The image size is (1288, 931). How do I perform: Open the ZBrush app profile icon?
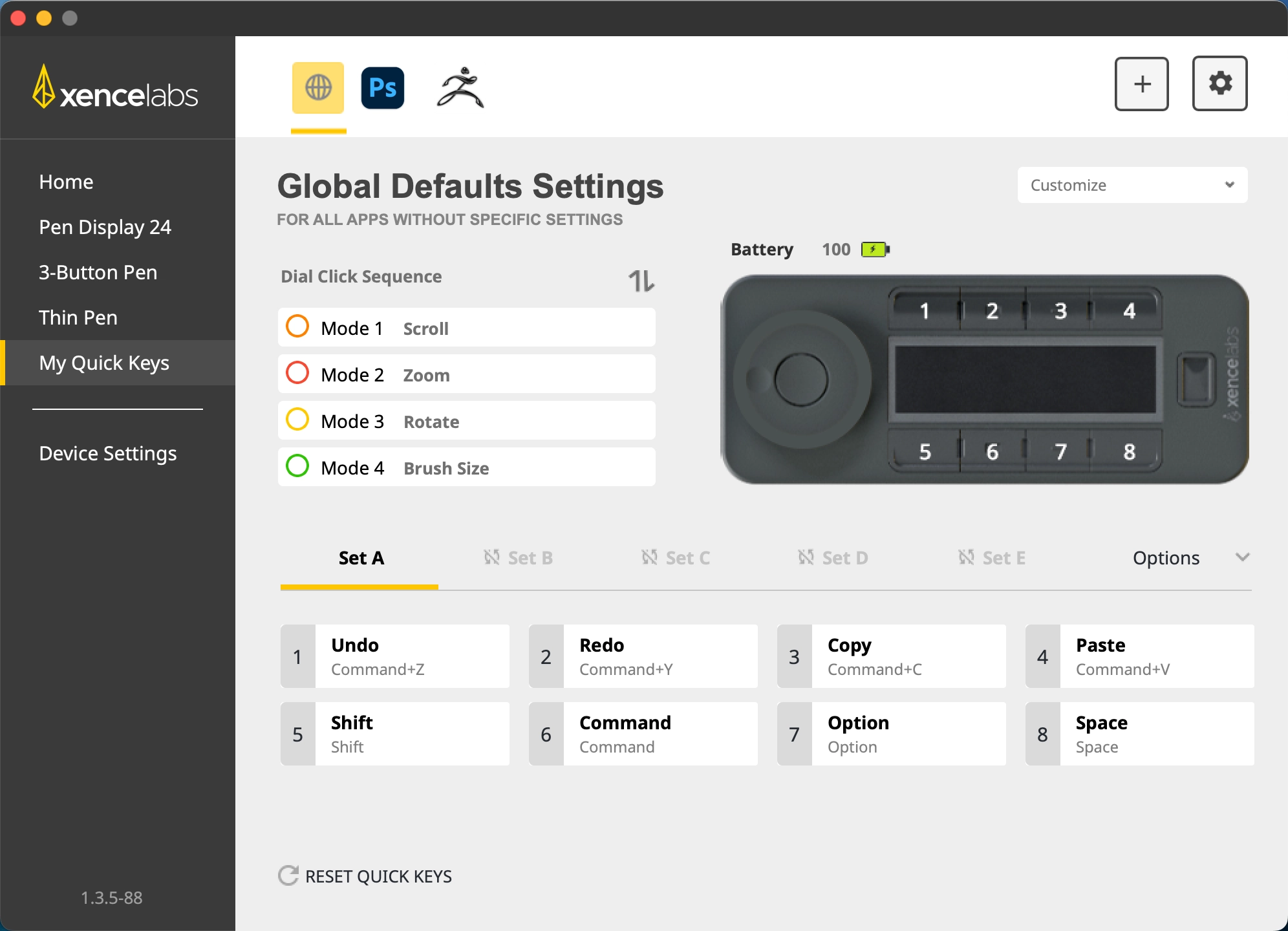point(460,88)
